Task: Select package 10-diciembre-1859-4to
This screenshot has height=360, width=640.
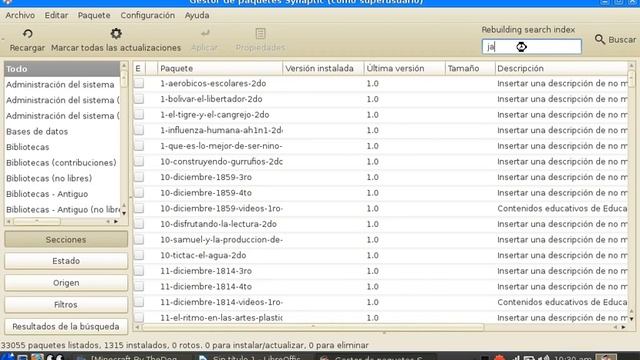Action: click(x=206, y=193)
